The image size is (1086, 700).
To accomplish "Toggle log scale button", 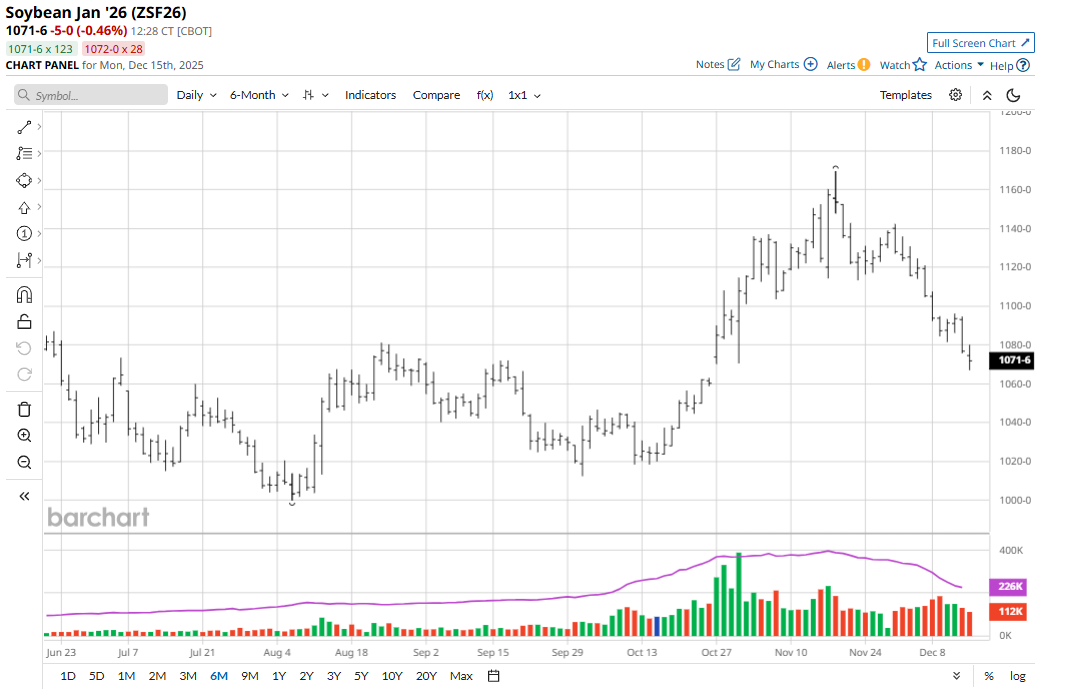I will 1017,676.
